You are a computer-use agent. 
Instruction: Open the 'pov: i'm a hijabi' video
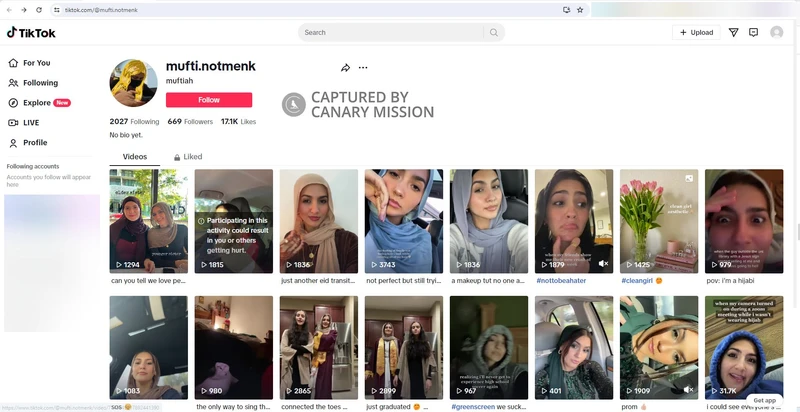(744, 221)
